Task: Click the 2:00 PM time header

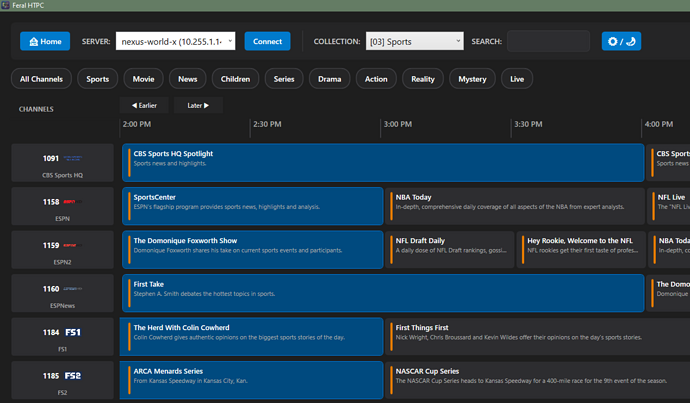Action: coord(137,125)
